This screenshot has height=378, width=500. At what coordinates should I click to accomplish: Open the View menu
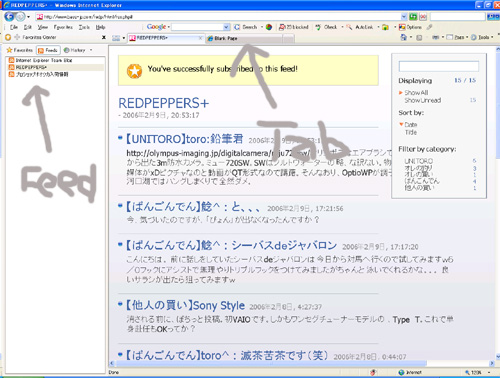click(x=43, y=27)
